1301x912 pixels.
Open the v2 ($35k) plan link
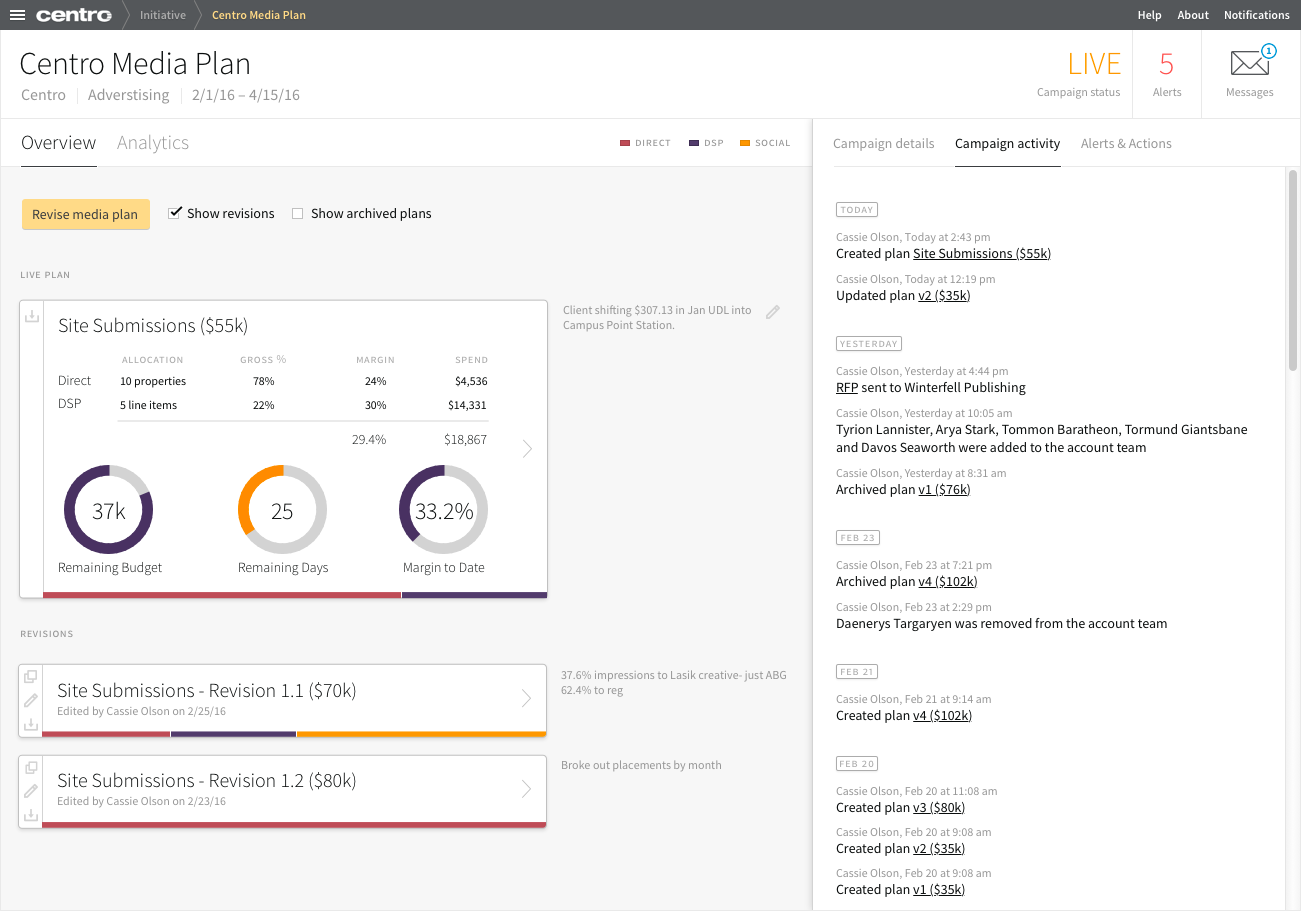point(944,295)
